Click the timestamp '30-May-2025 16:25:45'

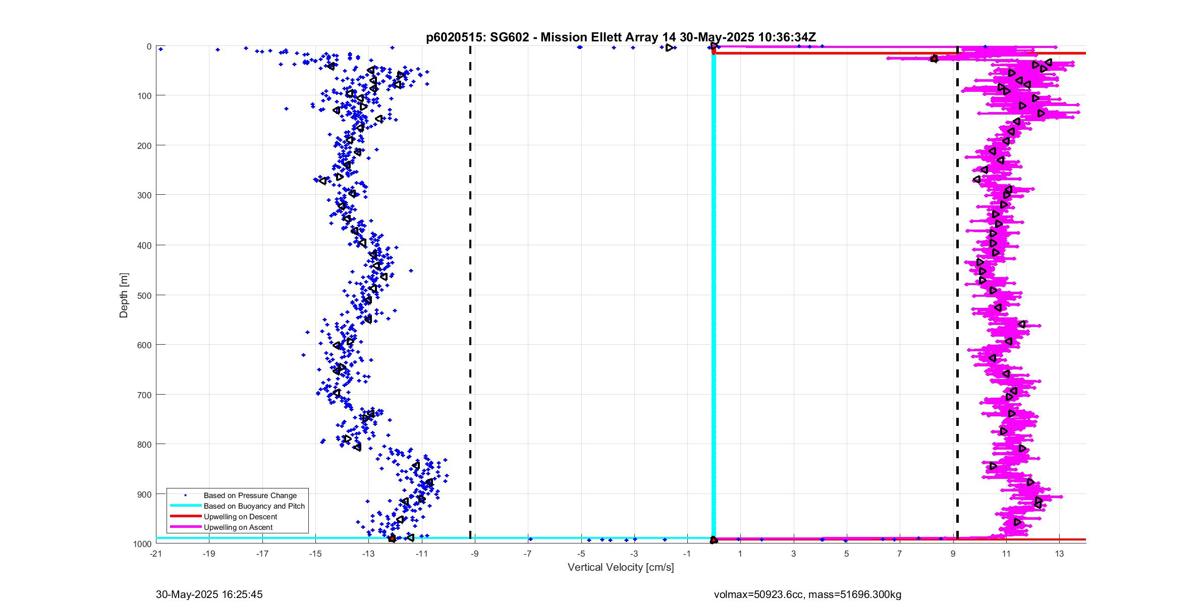click(x=209, y=594)
